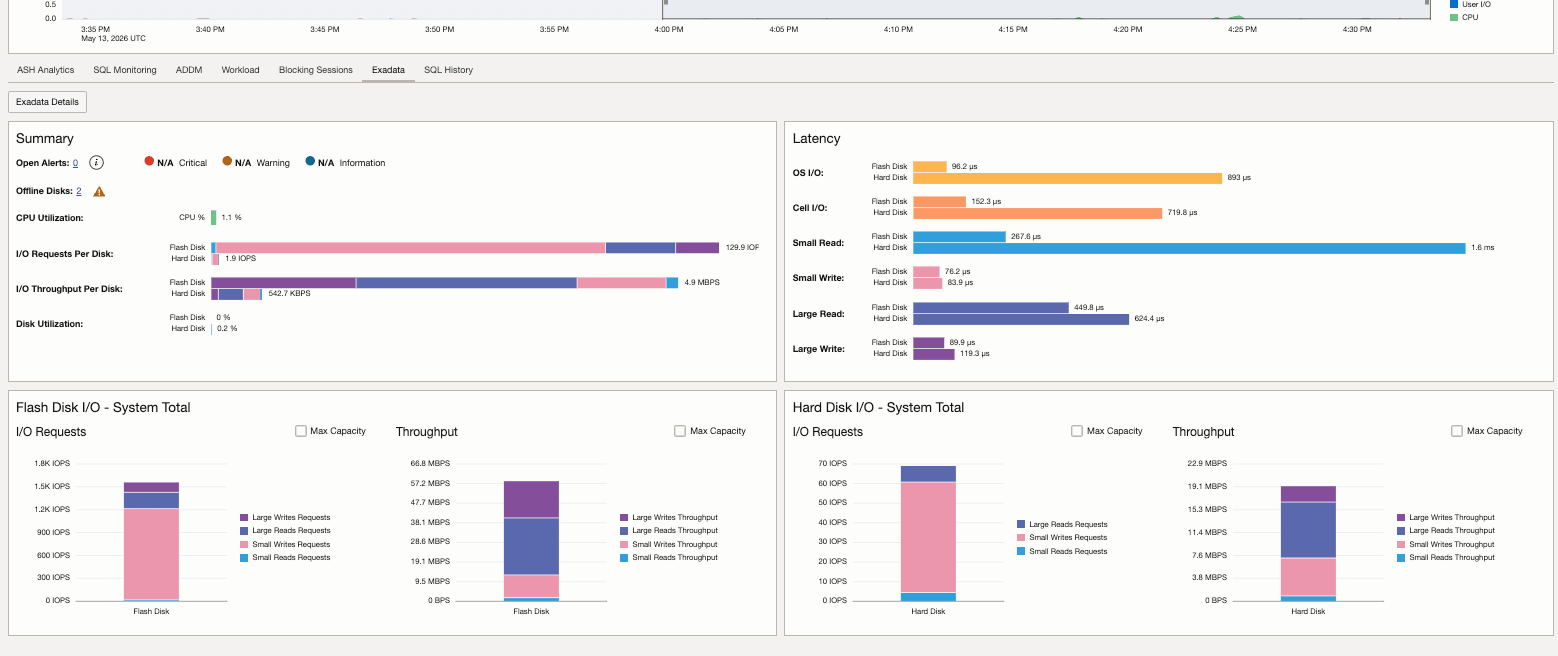The image size is (1558, 656).
Task: Click Small Writes Requests swatch in Flash Disk legend
Action: click(x=245, y=544)
